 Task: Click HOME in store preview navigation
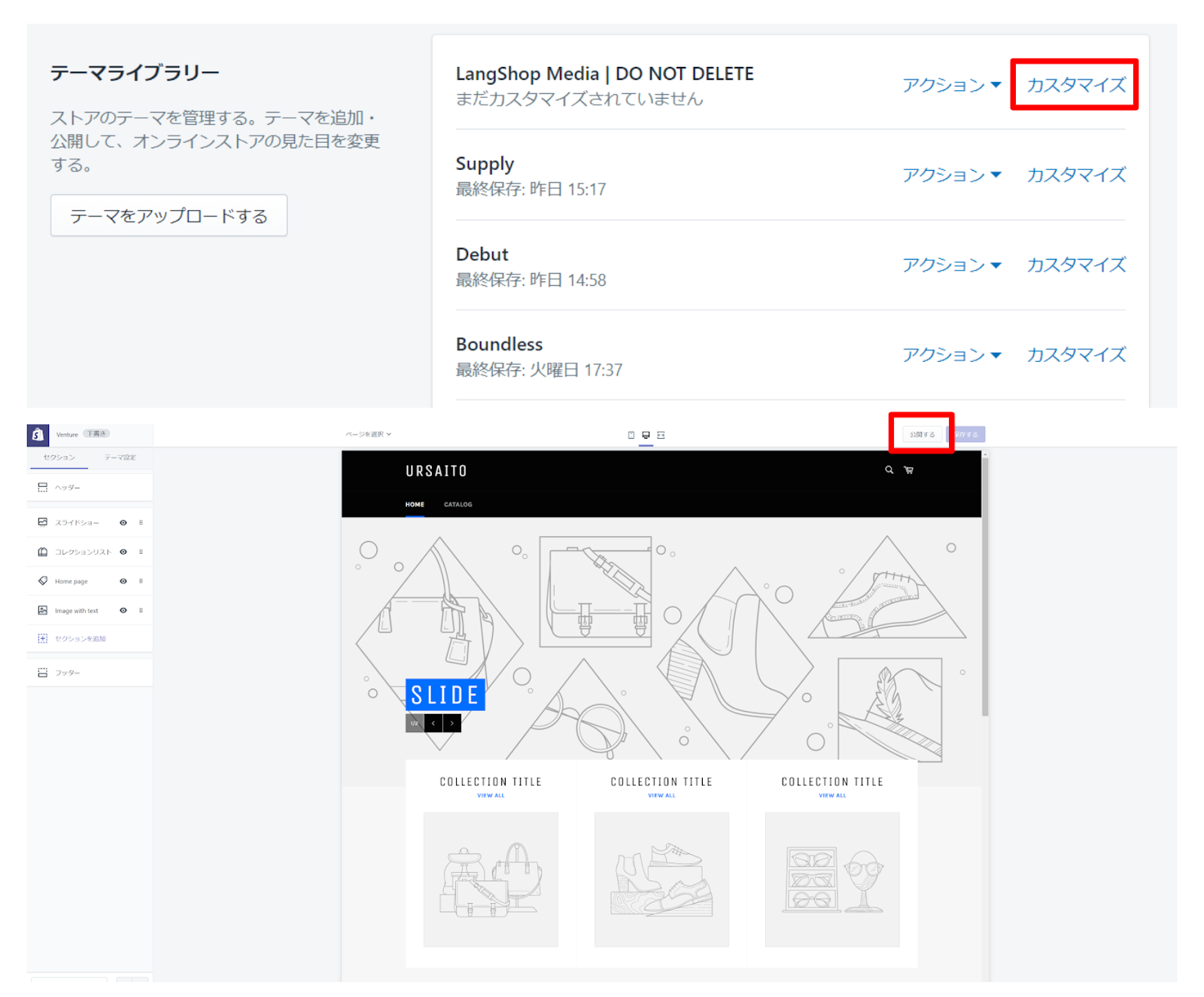point(415,504)
